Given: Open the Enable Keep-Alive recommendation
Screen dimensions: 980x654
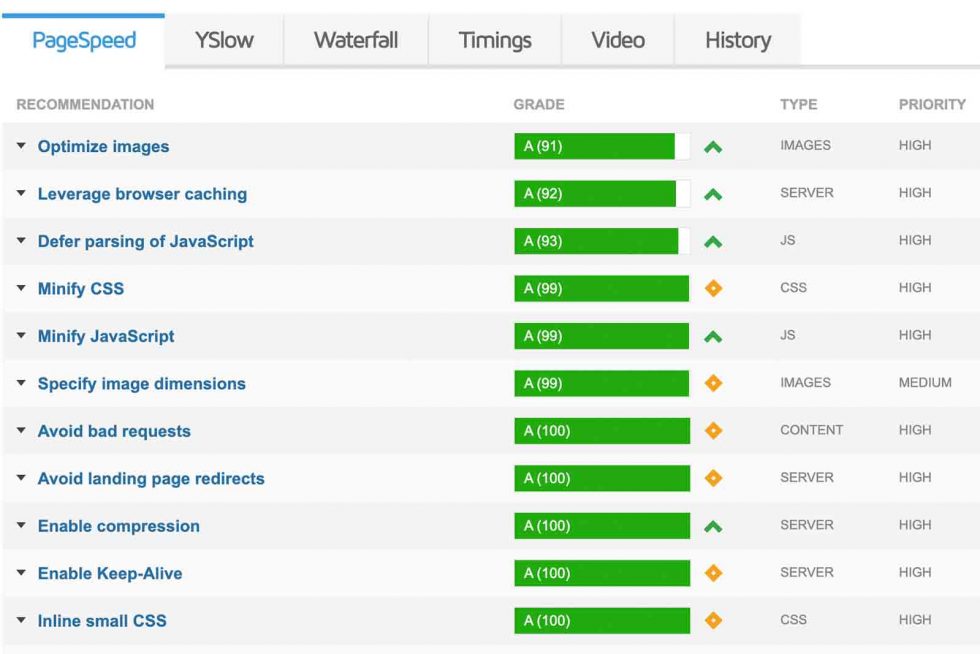Looking at the screenshot, I should tap(110, 574).
